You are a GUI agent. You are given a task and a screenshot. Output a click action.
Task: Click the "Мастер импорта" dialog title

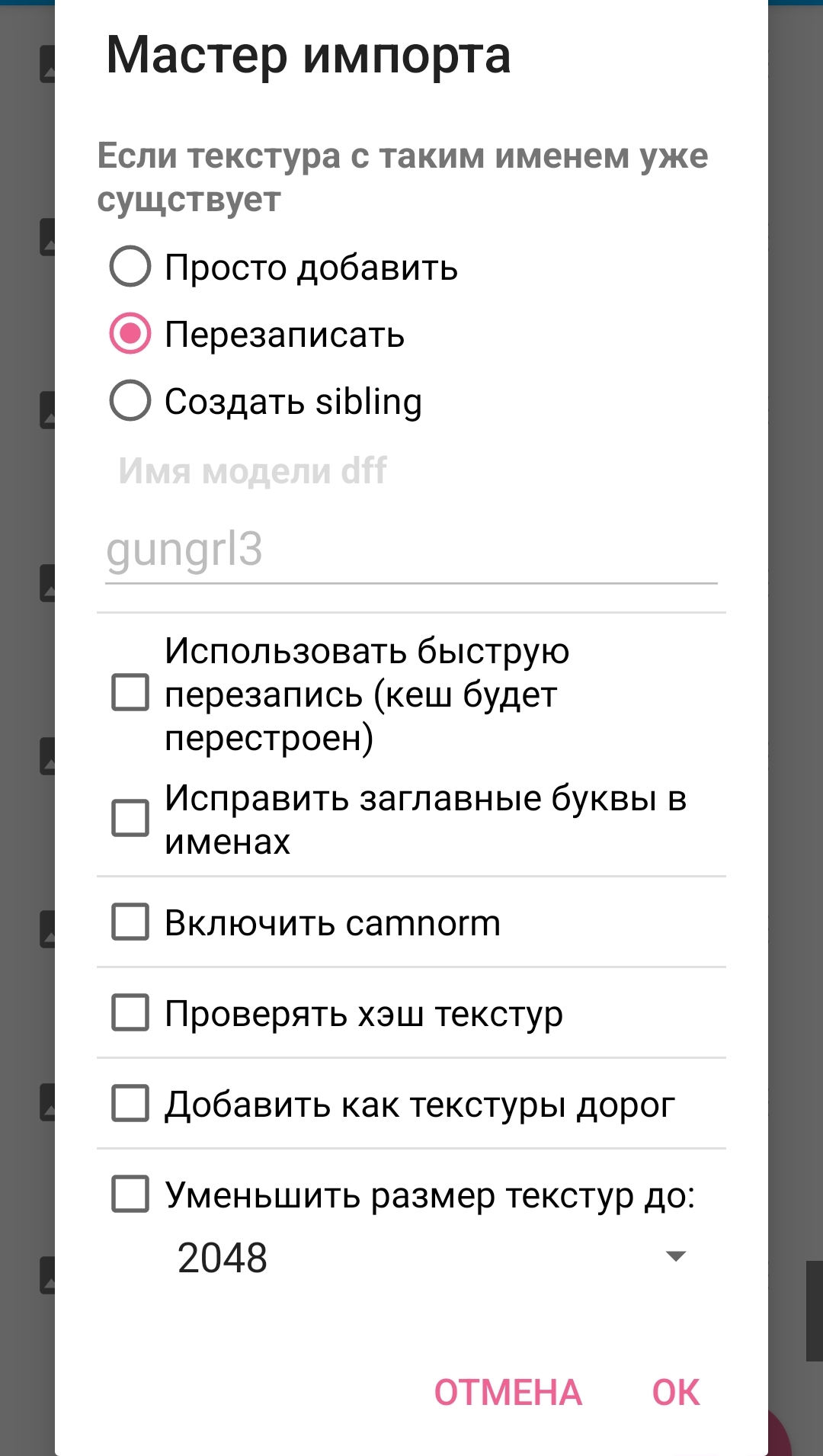click(x=309, y=55)
